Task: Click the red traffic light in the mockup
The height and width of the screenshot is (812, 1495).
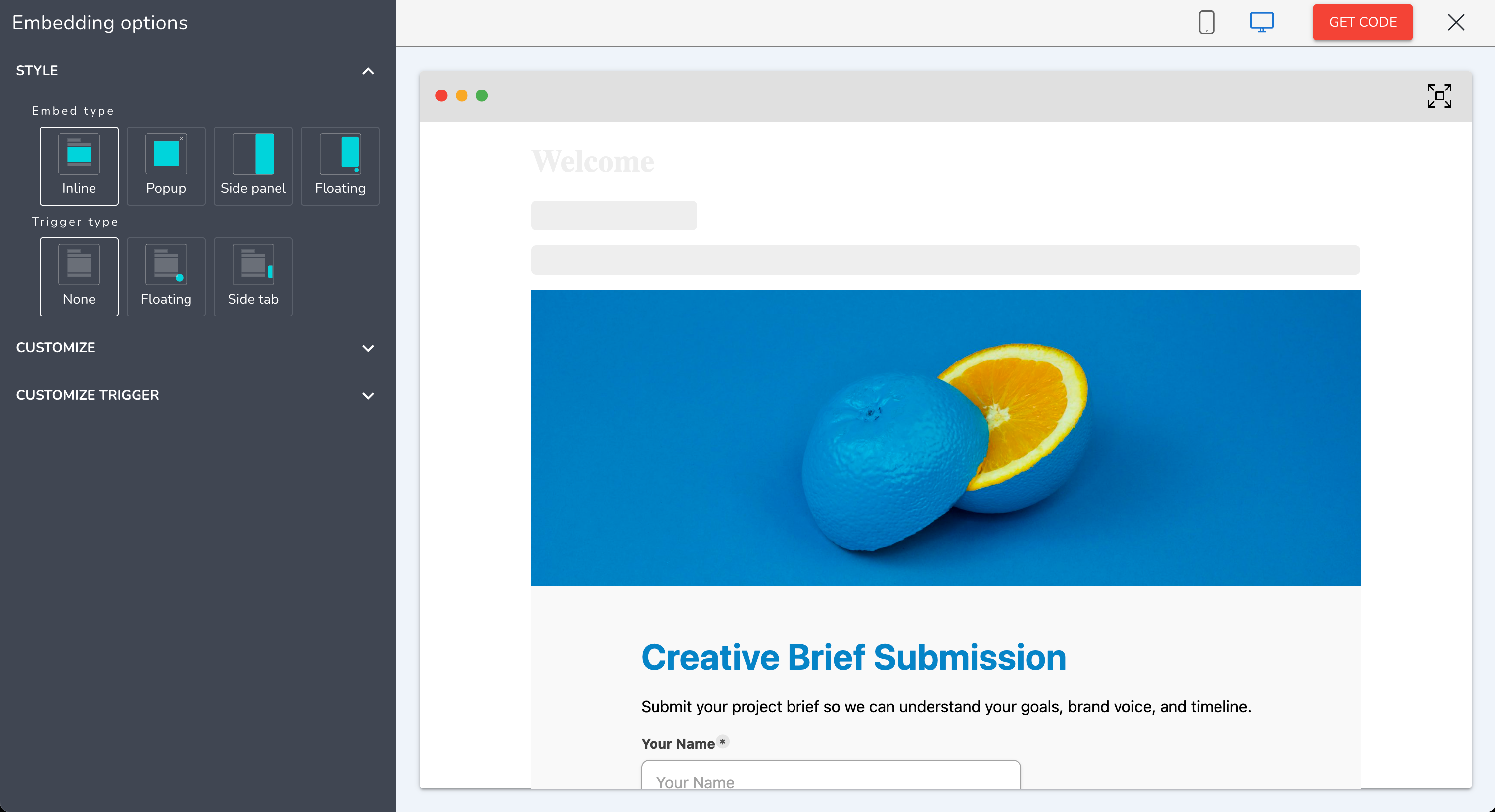Action: [442, 95]
